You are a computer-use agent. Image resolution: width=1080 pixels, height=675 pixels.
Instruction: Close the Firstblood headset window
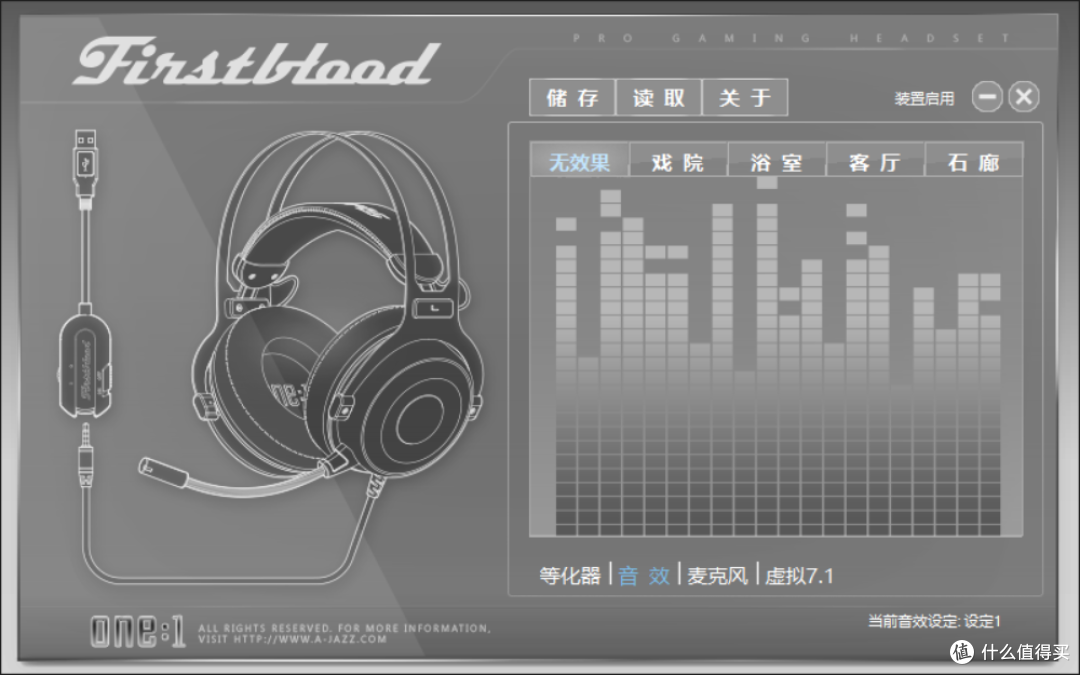1024,96
